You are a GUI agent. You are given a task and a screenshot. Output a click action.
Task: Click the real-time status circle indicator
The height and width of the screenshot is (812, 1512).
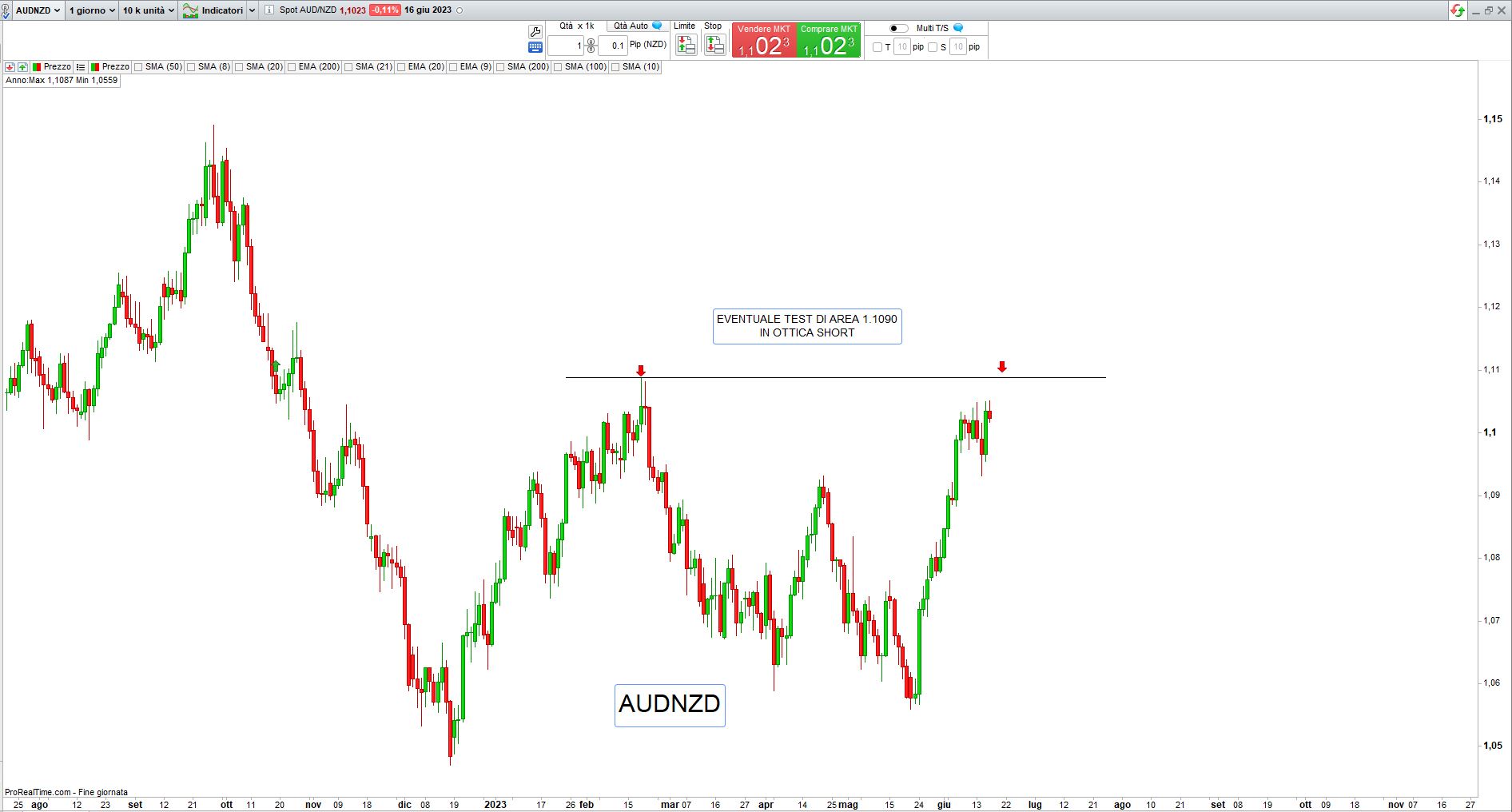coord(459,10)
